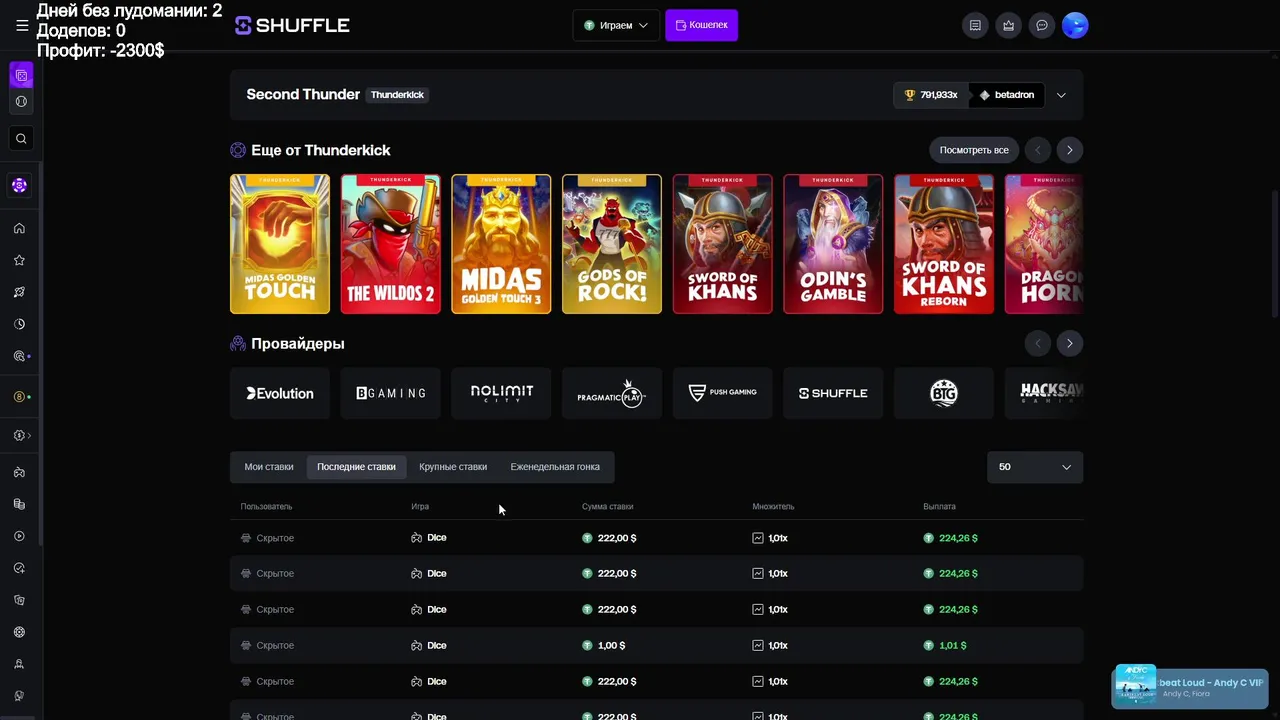Select Evolution provider logo
Image resolution: width=1280 pixels, height=720 pixels.
(280, 393)
